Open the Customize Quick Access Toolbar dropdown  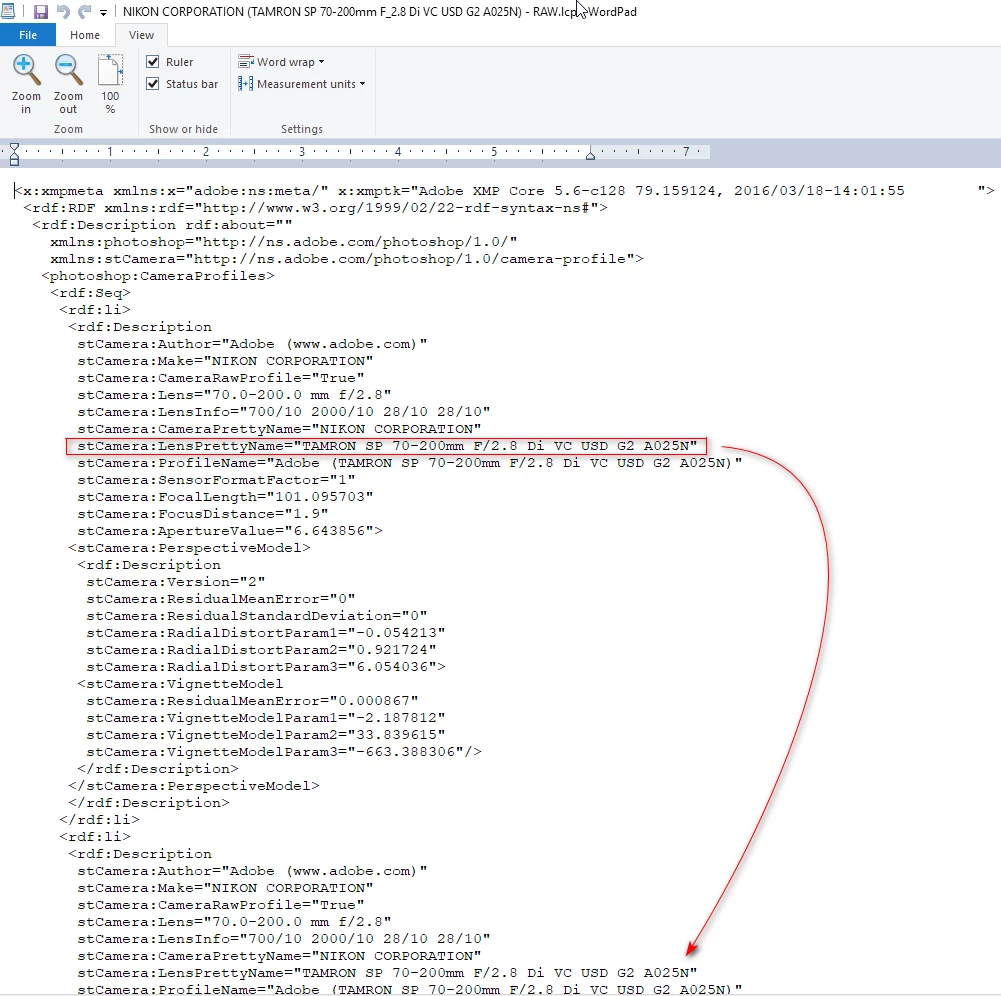coord(103,12)
